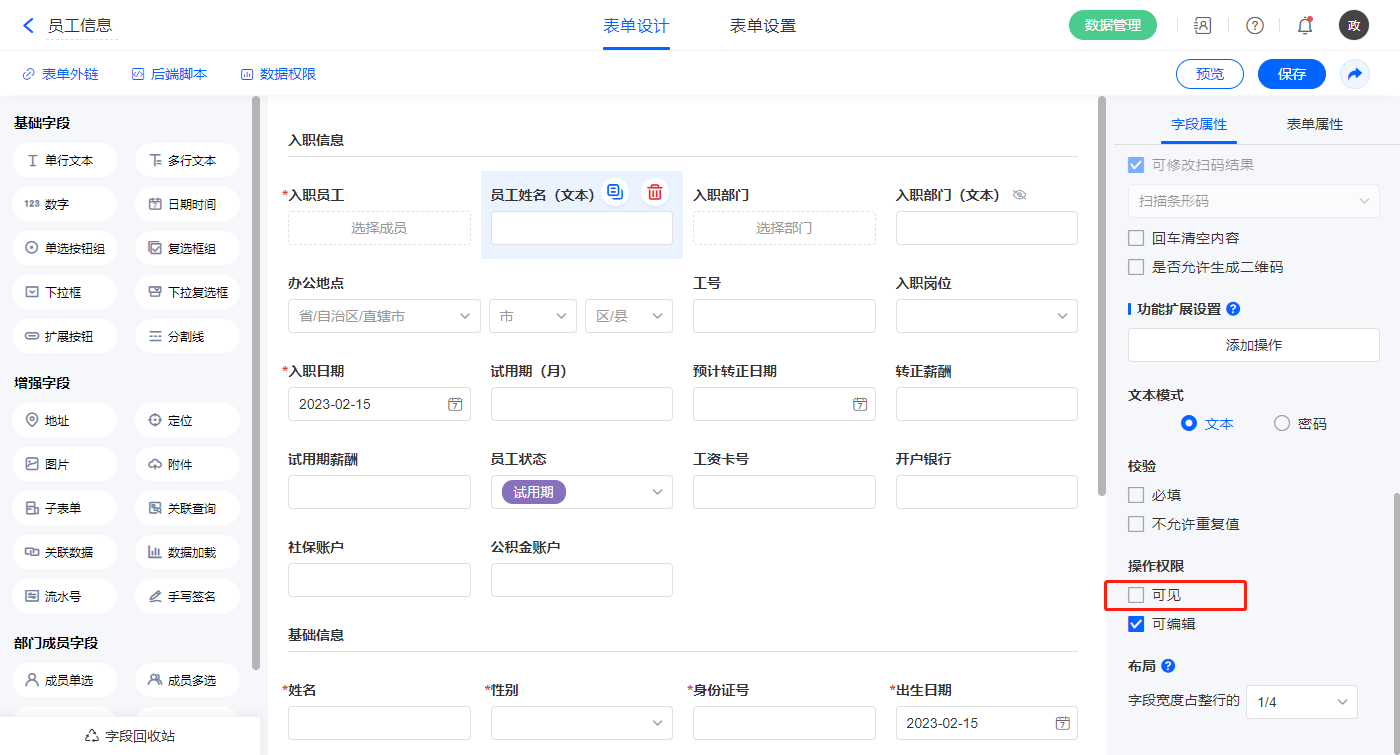1400x755 pixels.
Task: Click the back arrow beside 员工信息
Action: pyautogui.click(x=28, y=25)
